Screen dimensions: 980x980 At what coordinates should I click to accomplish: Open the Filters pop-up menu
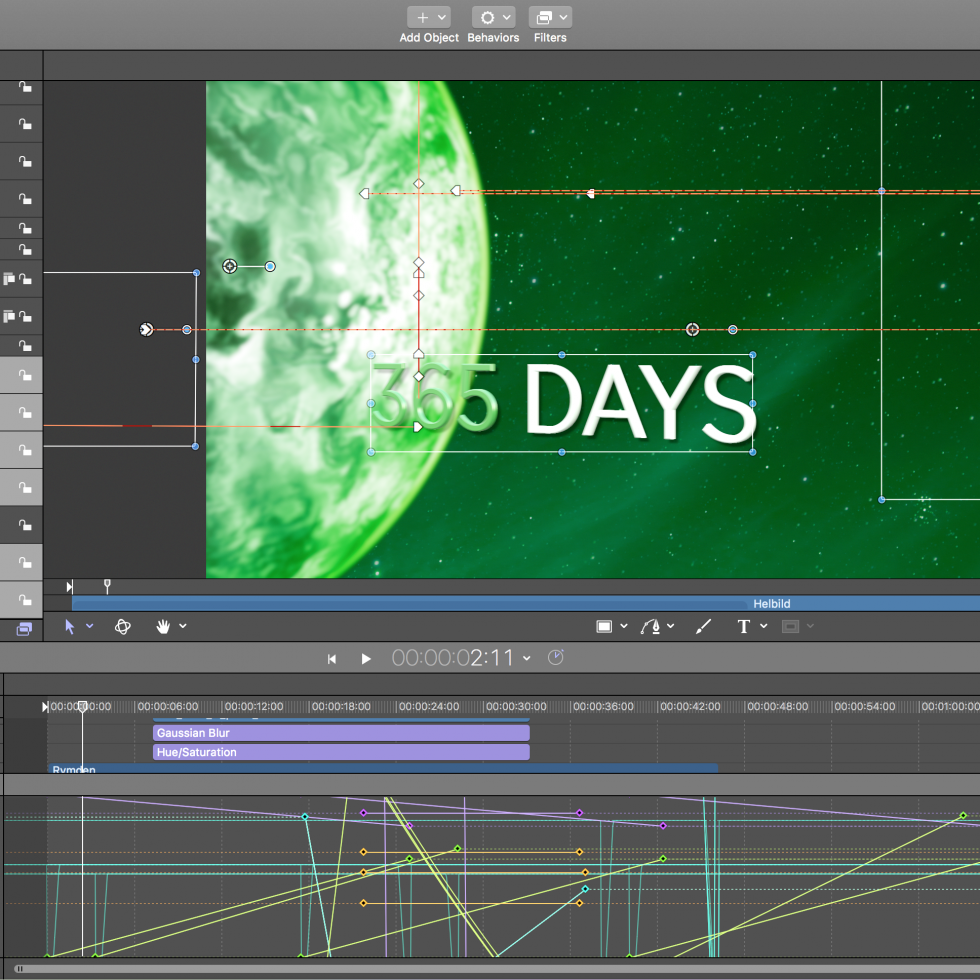coord(550,18)
